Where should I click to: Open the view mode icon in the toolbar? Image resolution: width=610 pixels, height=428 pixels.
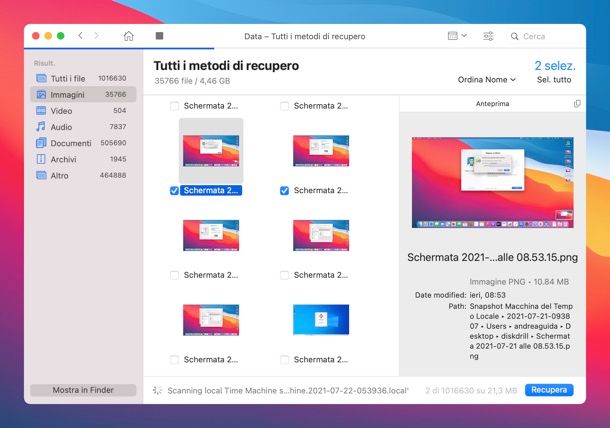point(452,36)
